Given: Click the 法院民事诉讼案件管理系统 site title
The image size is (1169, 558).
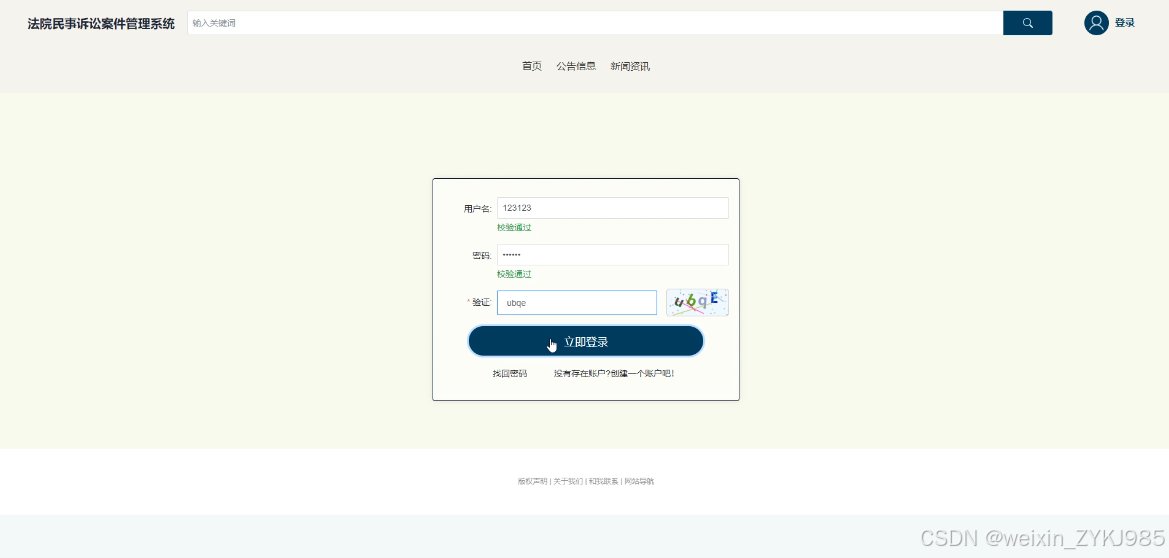Looking at the screenshot, I should tap(101, 24).
